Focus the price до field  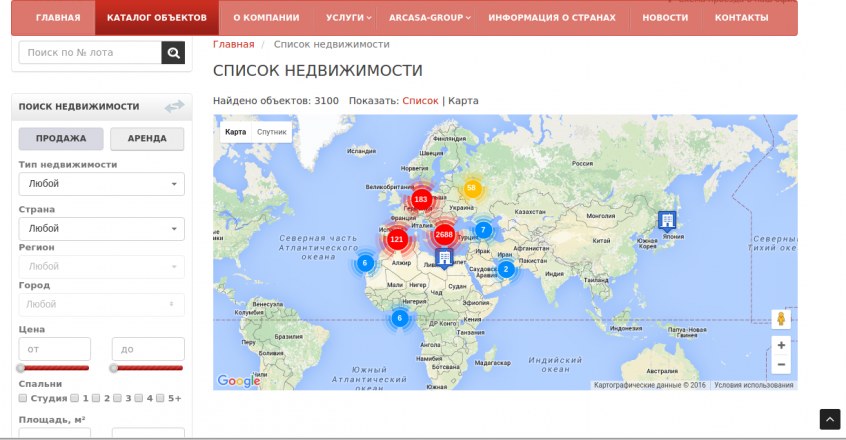148,349
